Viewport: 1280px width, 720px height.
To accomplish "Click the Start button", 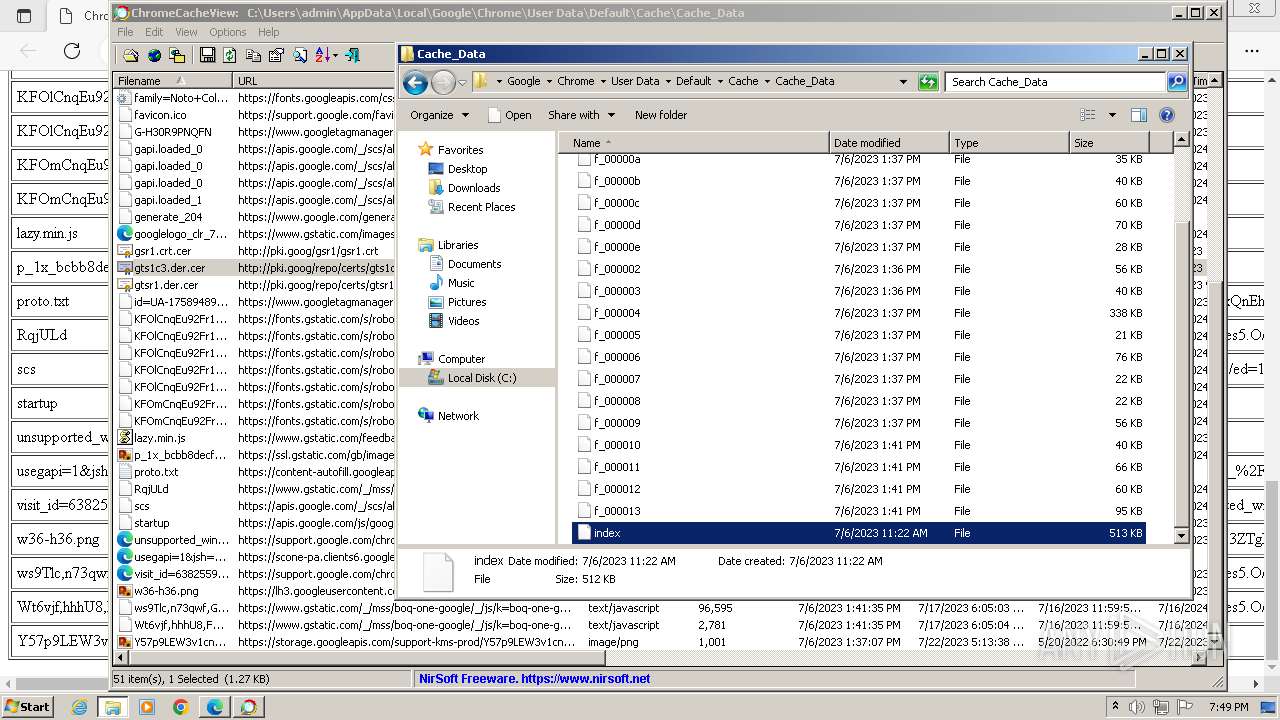I will pyautogui.click(x=27, y=706).
